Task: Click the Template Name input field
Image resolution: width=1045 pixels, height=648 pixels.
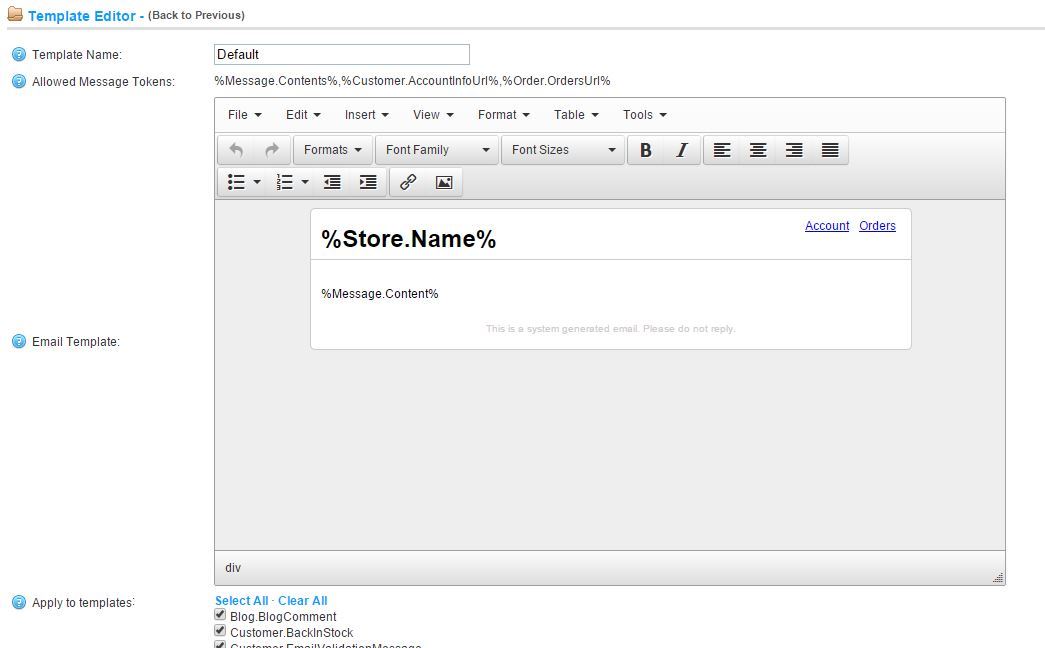Action: (x=341, y=54)
